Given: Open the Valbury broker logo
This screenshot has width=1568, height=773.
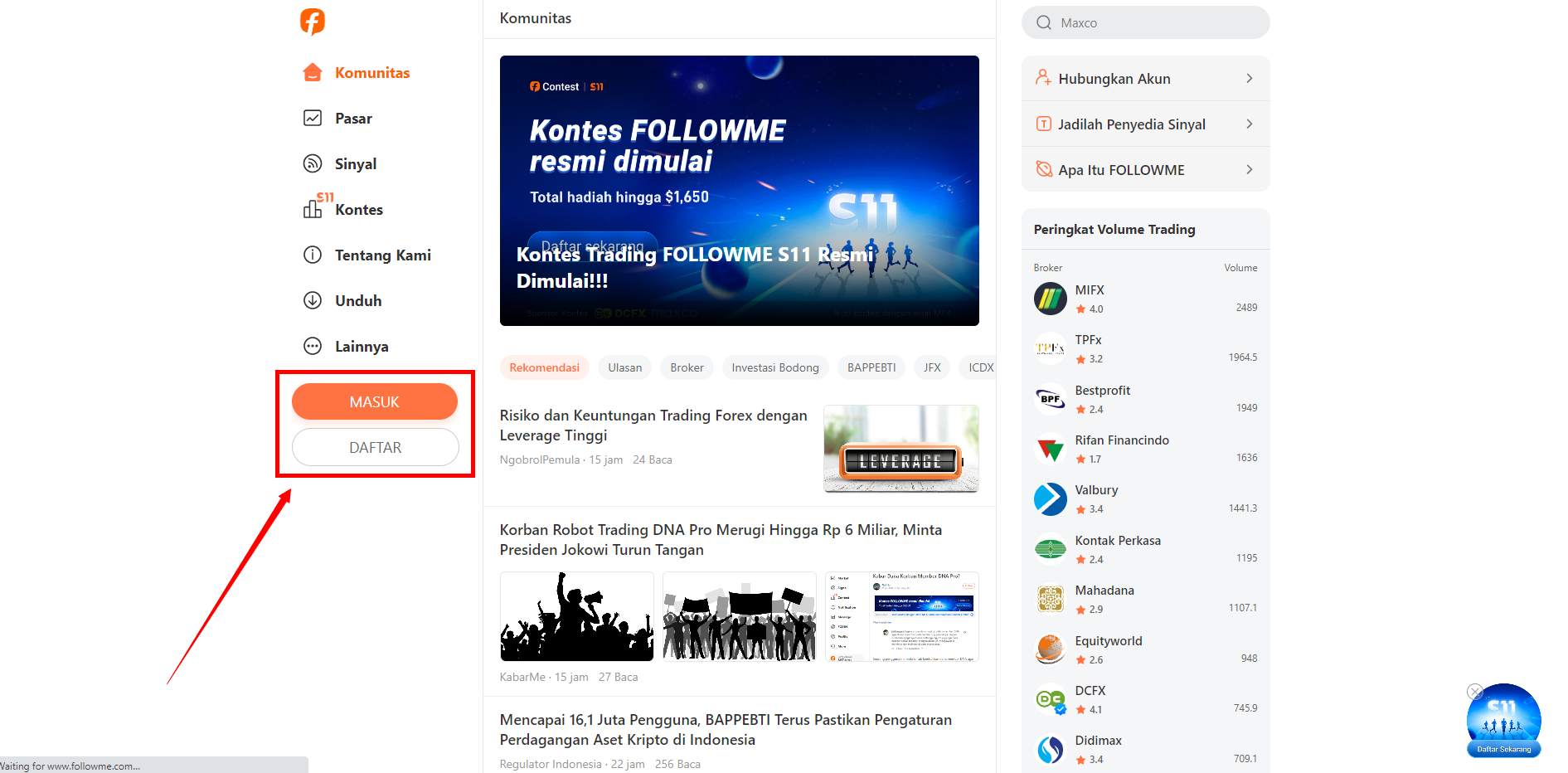Looking at the screenshot, I should pyautogui.click(x=1051, y=498).
